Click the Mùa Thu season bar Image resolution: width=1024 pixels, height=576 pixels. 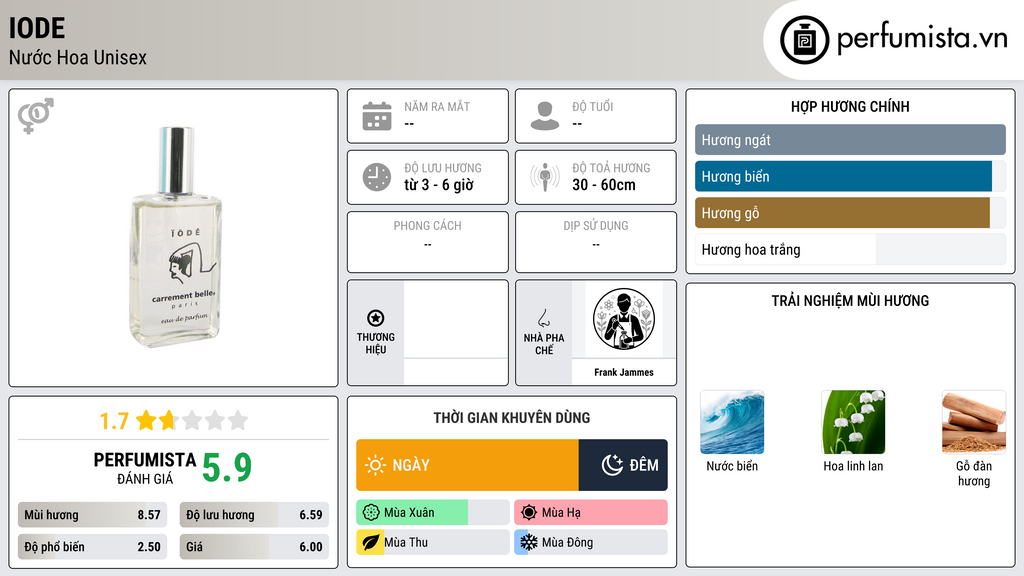433,542
